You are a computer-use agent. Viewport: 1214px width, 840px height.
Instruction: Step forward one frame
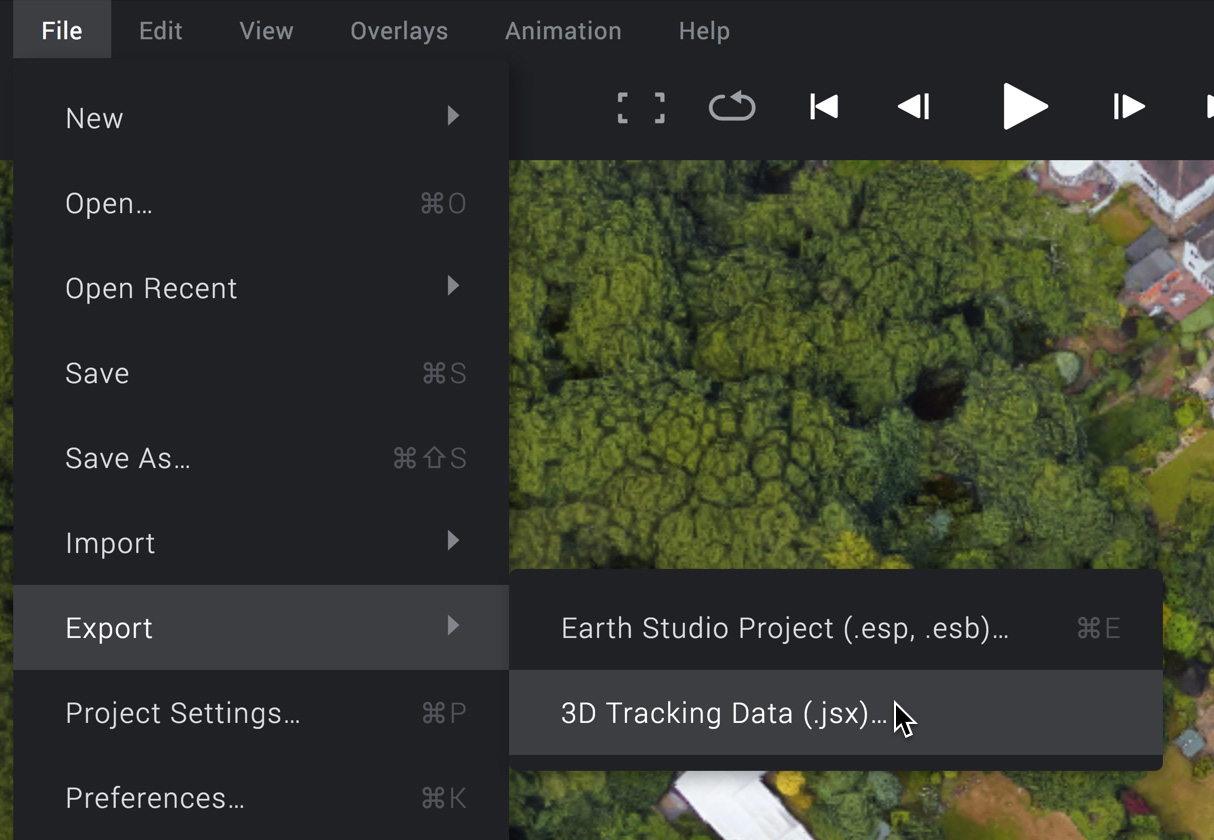pyautogui.click(x=1128, y=107)
